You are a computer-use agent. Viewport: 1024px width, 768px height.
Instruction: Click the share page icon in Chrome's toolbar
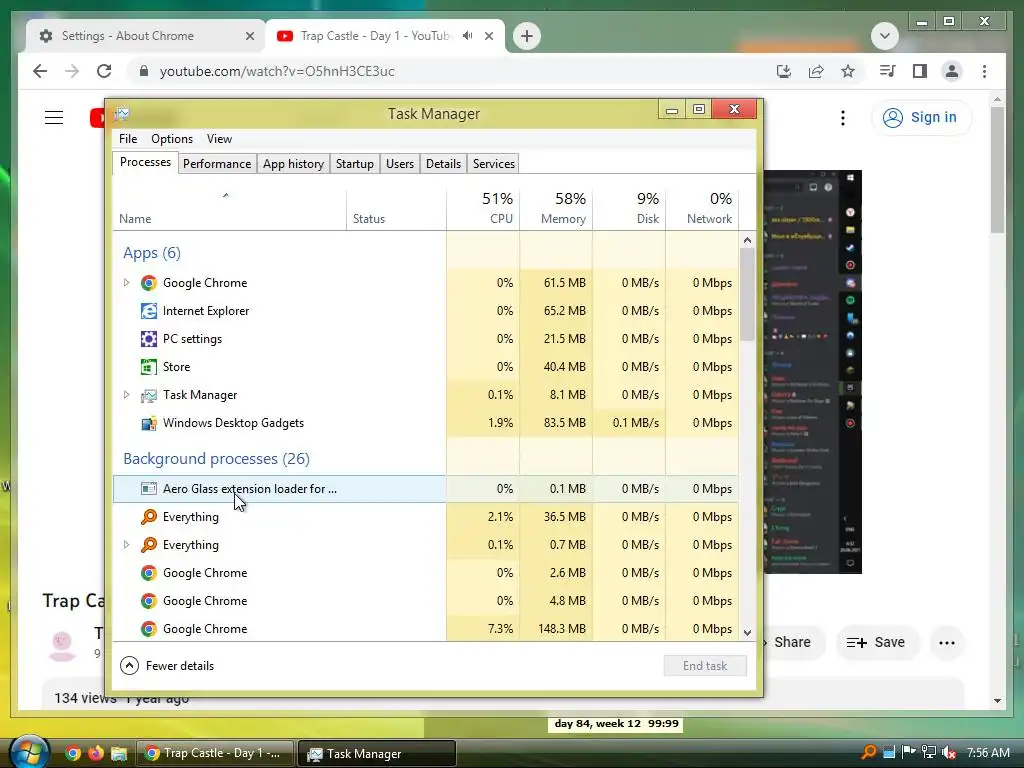pos(816,71)
